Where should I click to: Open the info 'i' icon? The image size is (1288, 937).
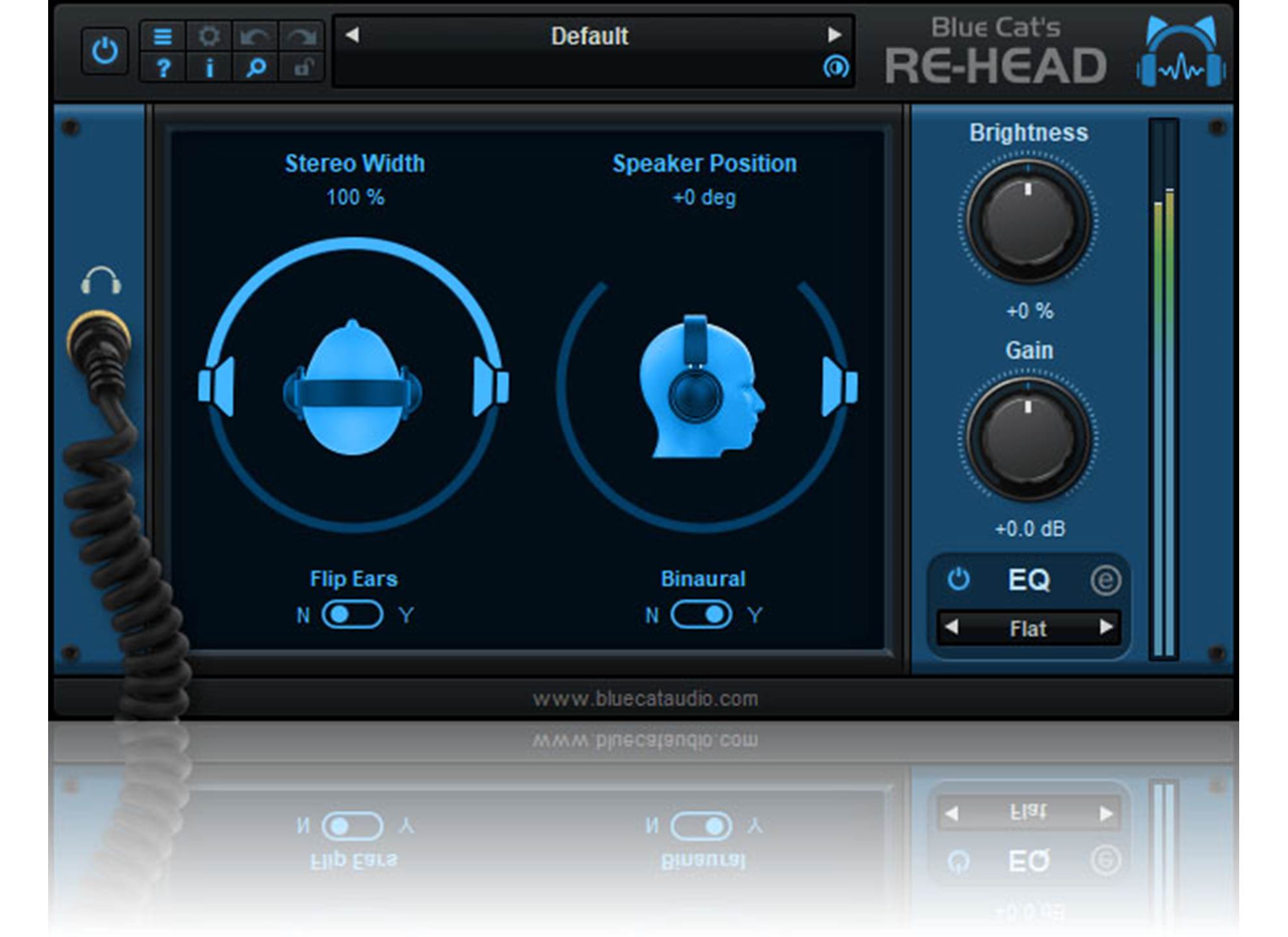(x=209, y=67)
